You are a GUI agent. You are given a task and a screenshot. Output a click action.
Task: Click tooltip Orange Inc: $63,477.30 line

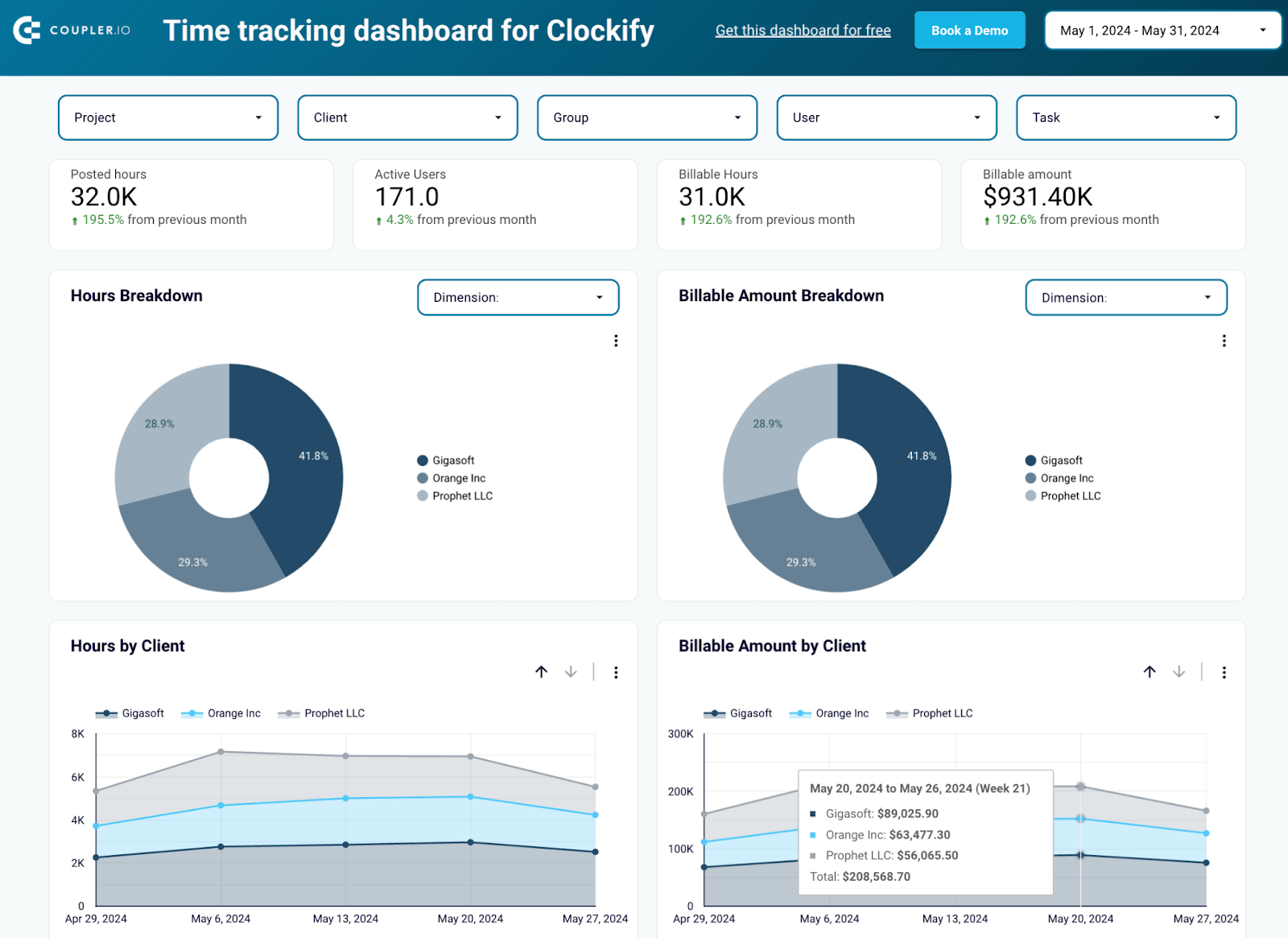tap(880, 835)
